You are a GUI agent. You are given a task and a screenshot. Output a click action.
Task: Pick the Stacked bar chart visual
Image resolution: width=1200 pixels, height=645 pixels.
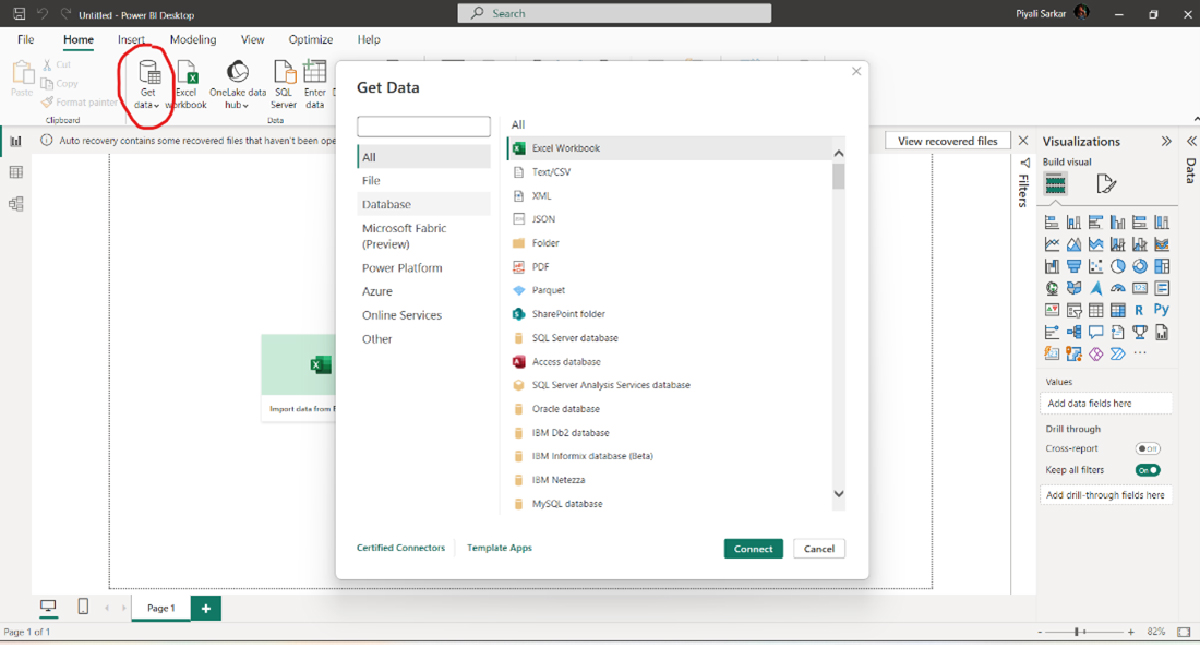coord(1052,222)
